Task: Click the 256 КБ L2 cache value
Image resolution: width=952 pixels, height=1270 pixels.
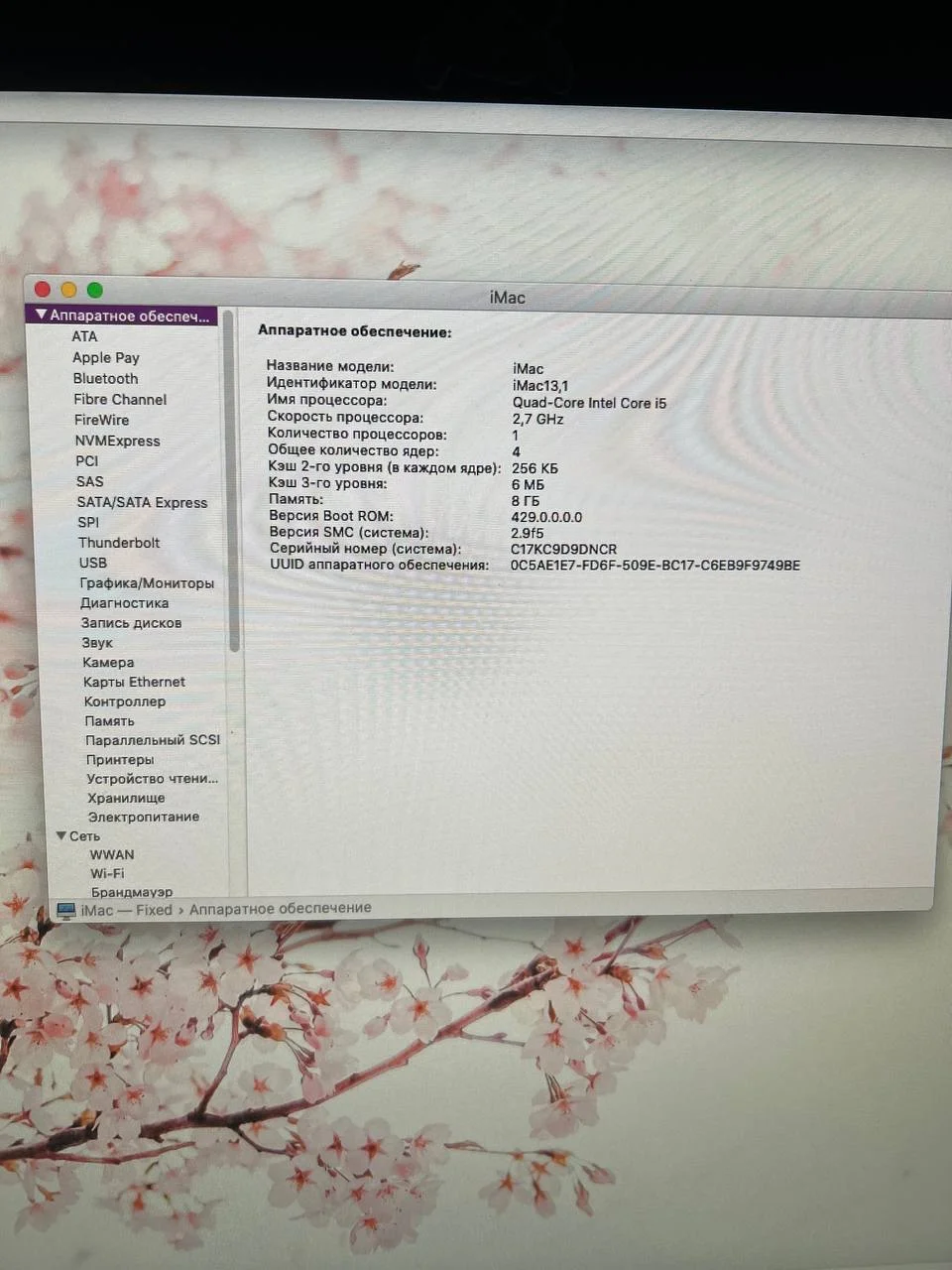Action: coord(535,468)
